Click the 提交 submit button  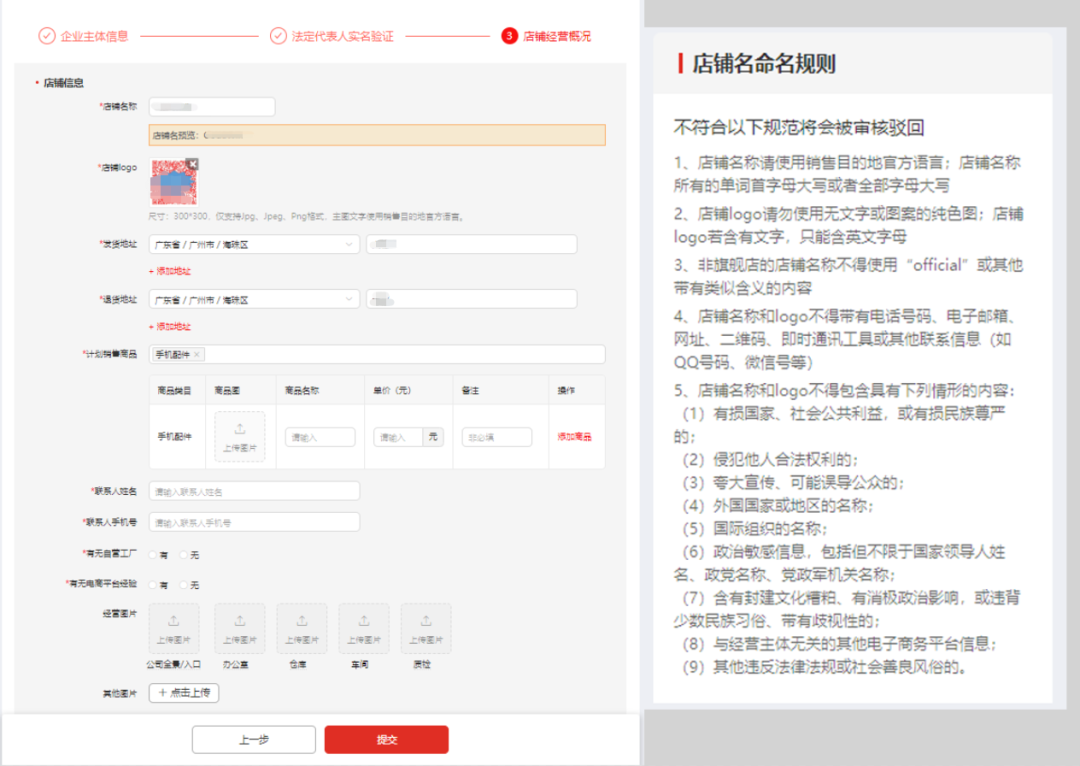[x=386, y=740]
